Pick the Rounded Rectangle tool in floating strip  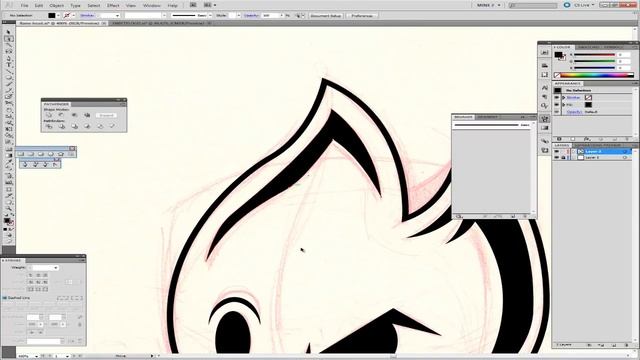(x=31, y=154)
